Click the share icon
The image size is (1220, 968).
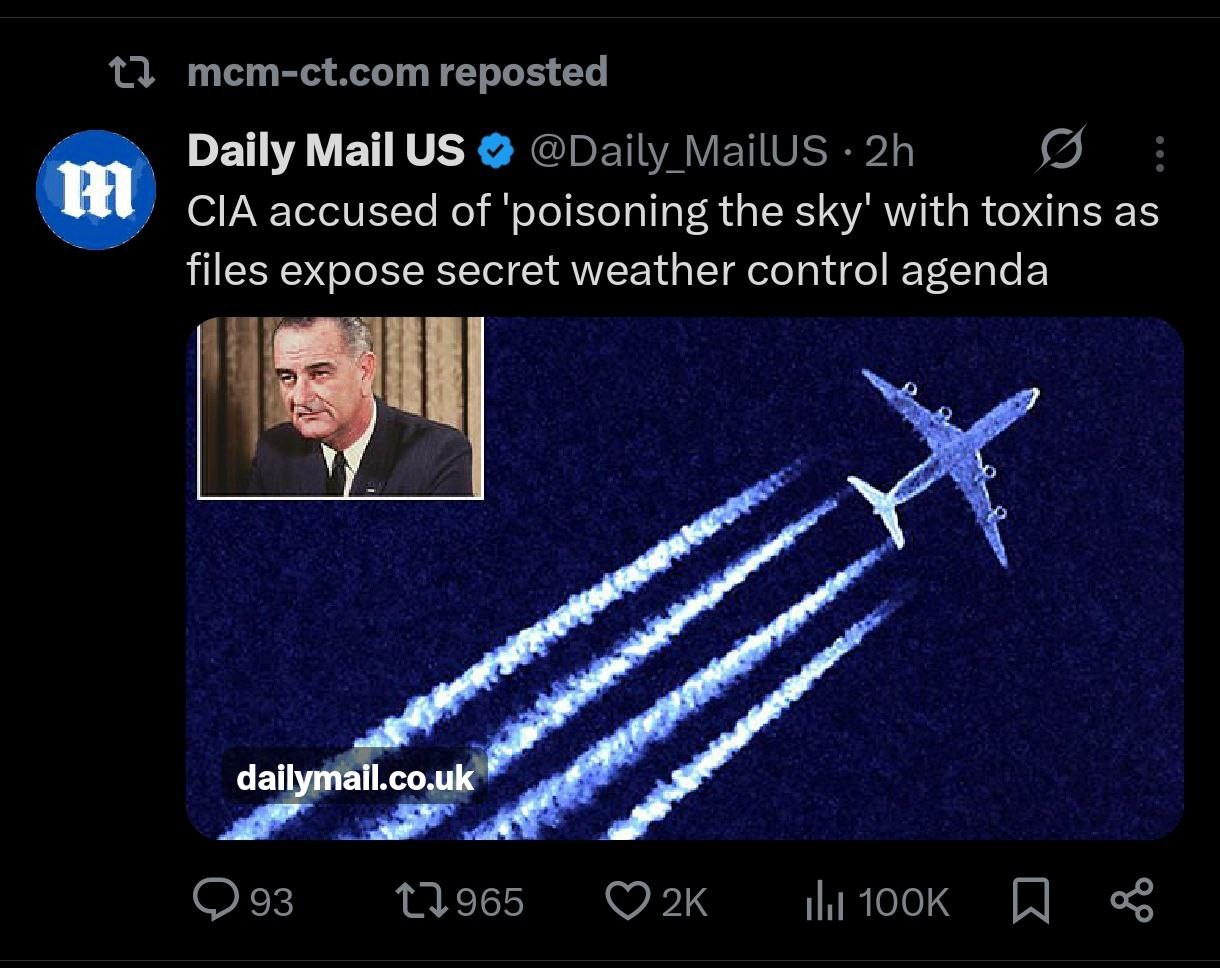(x=1132, y=901)
